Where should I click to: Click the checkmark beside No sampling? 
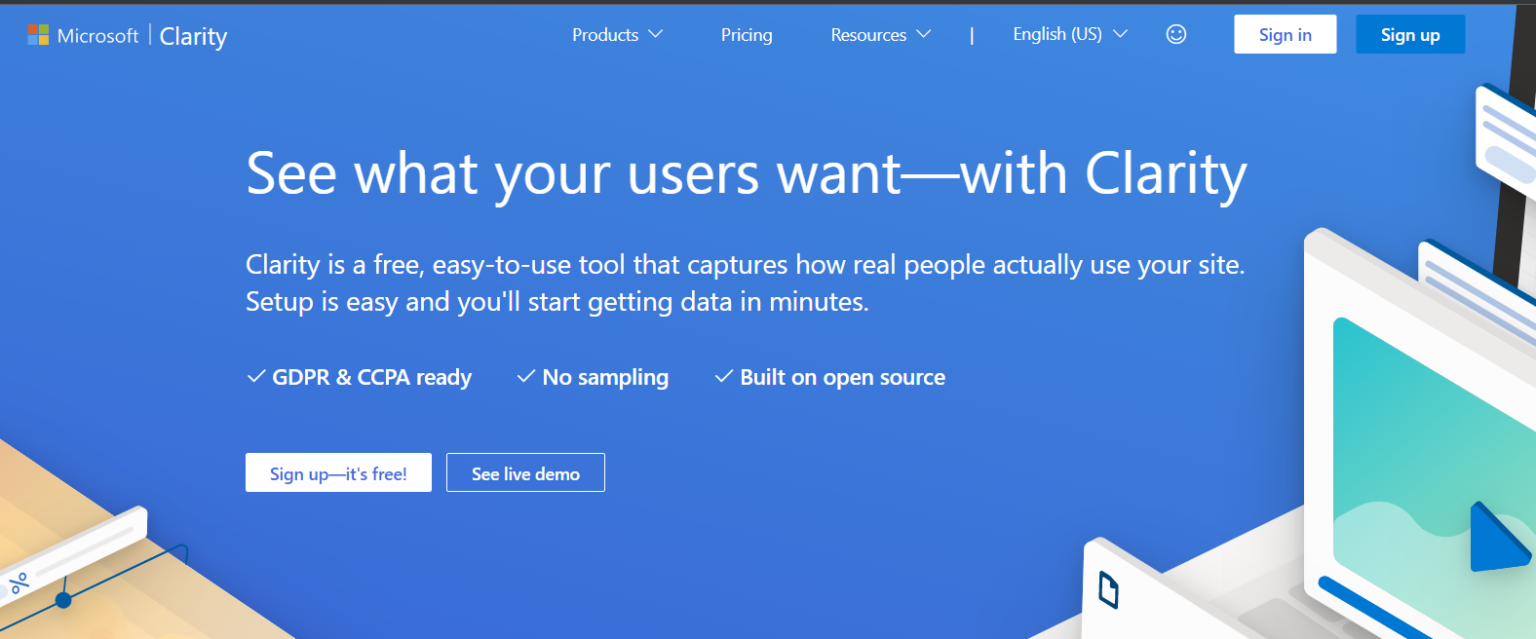click(x=526, y=377)
